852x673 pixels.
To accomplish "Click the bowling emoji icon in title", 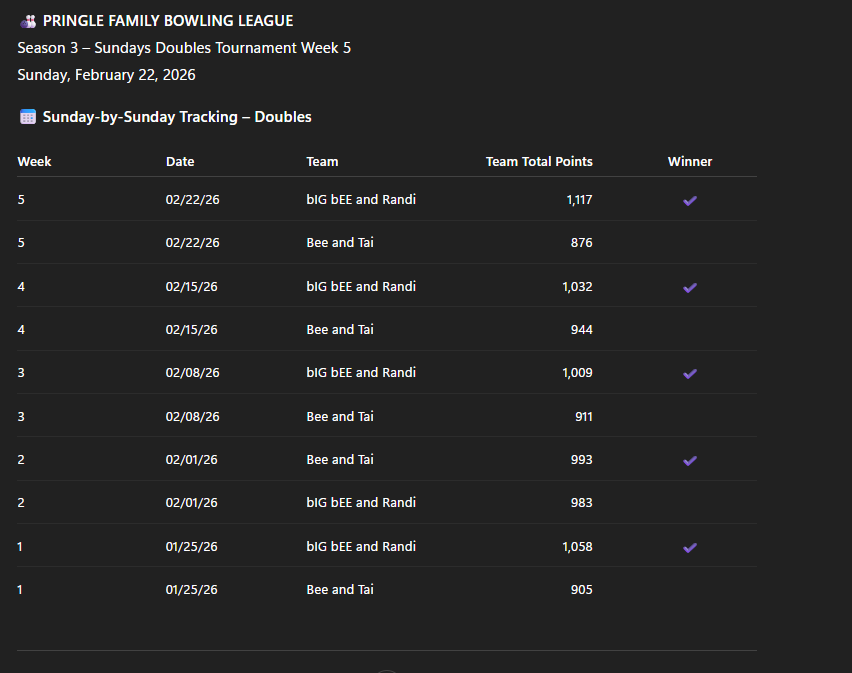I will (28, 21).
